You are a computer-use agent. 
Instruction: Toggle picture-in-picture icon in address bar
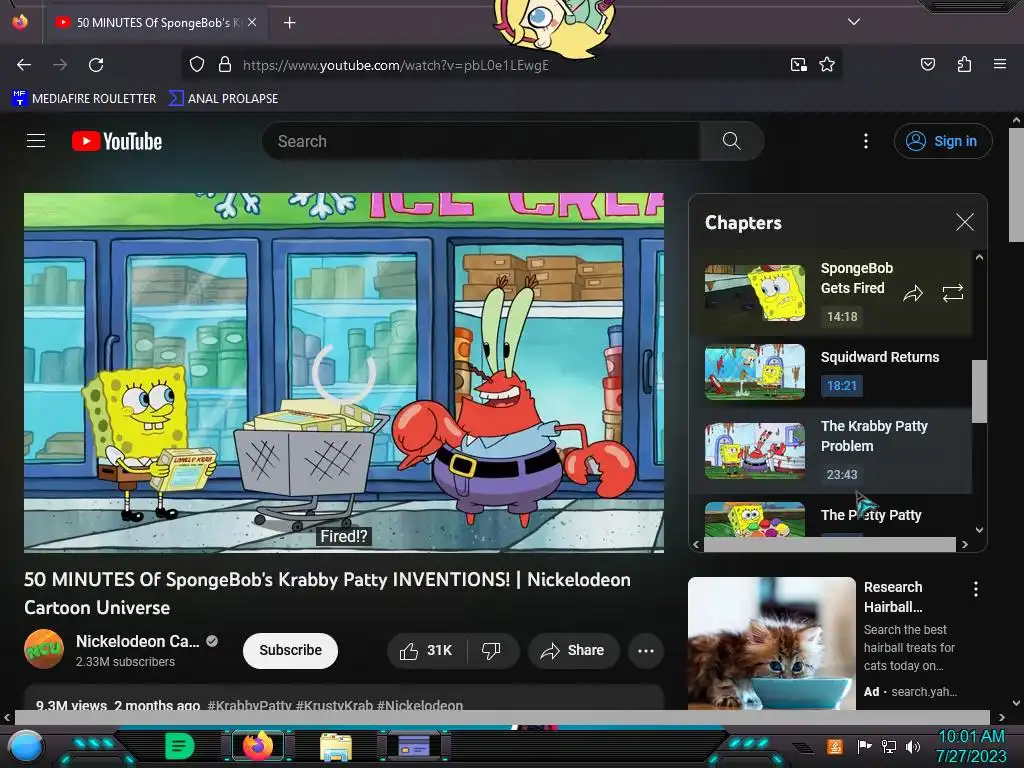click(799, 65)
